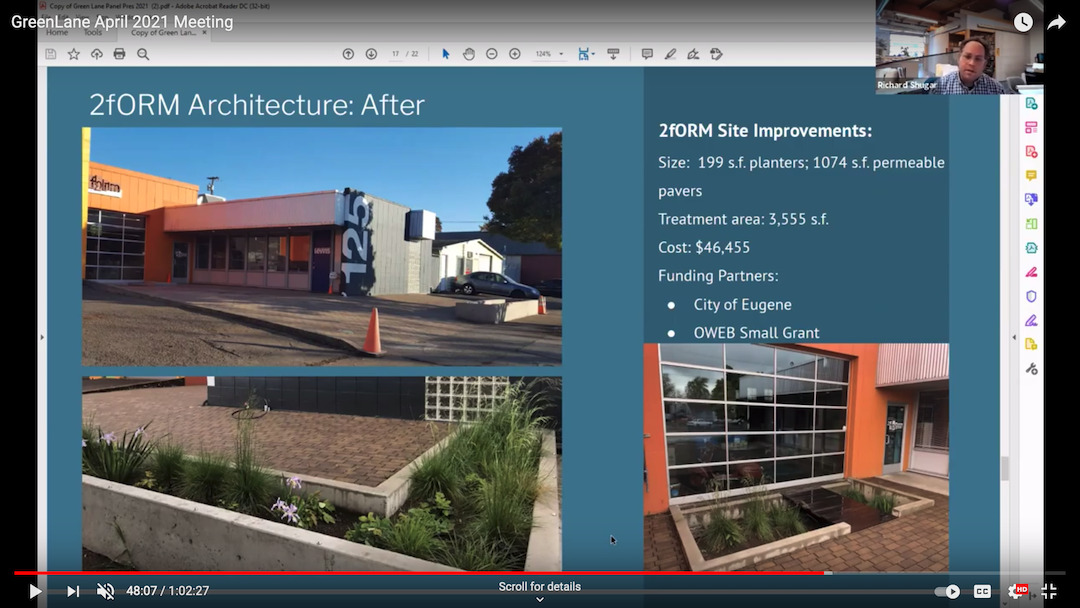Go to the next PDF page

(371, 54)
